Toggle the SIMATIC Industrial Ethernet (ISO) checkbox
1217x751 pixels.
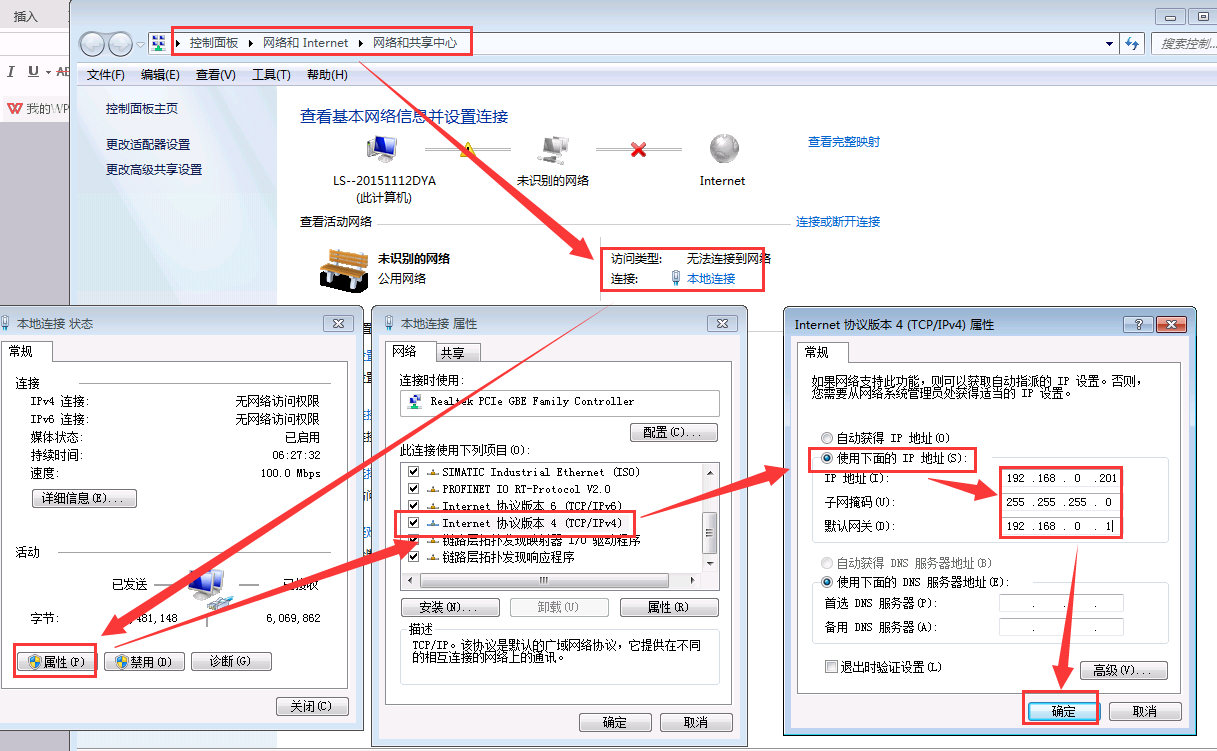(x=412, y=472)
